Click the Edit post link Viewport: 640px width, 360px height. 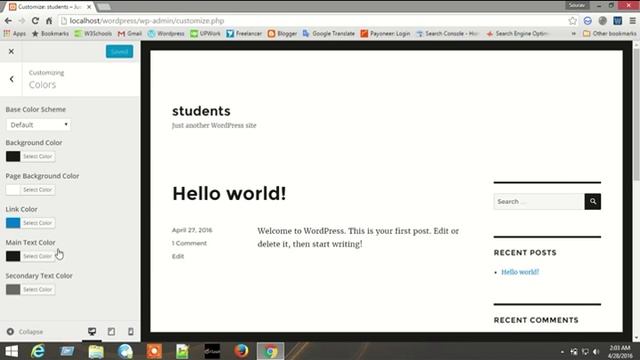178,256
